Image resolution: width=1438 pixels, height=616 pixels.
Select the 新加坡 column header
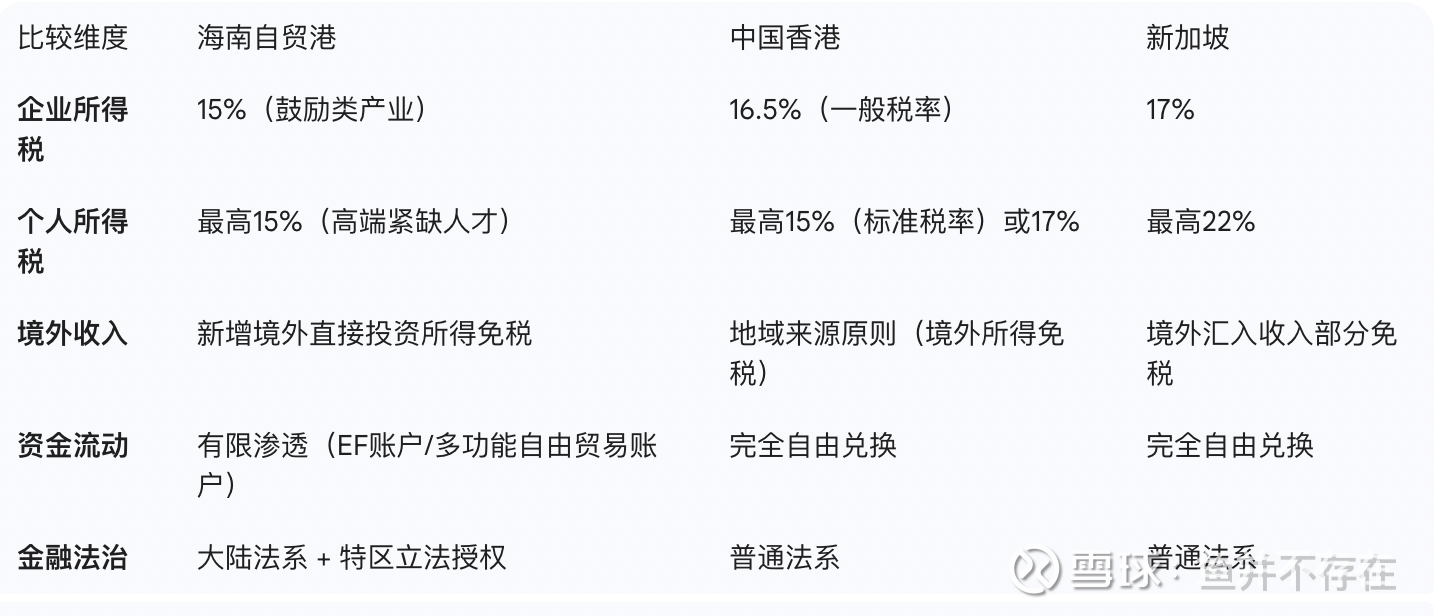point(1187,38)
